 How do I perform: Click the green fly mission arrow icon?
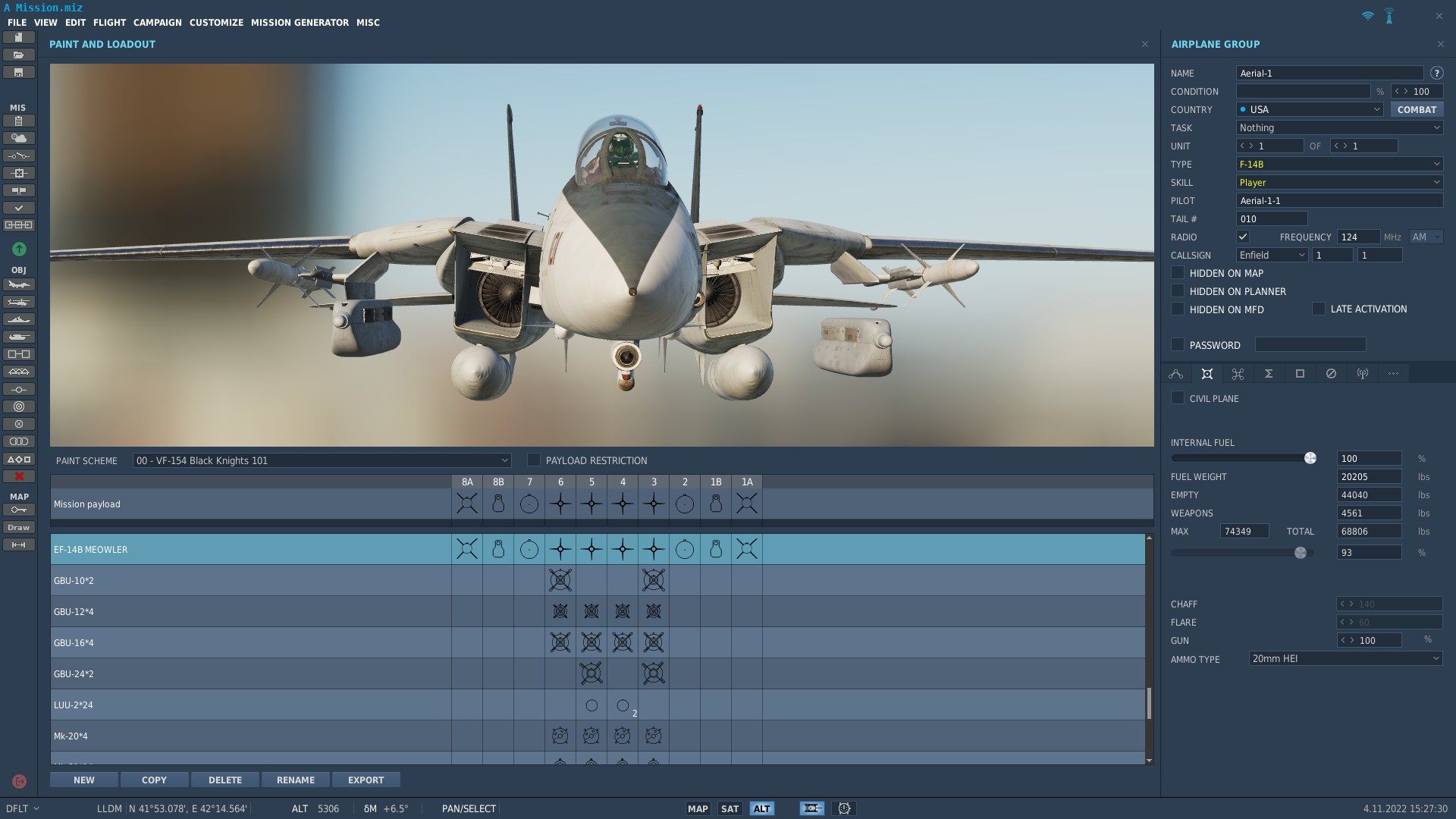tap(19, 249)
